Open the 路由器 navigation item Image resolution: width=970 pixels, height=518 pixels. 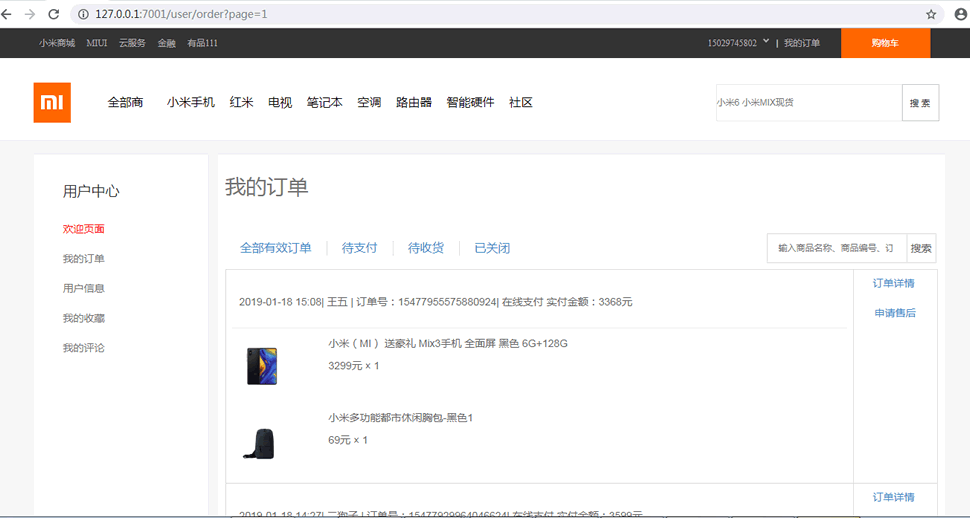414,103
